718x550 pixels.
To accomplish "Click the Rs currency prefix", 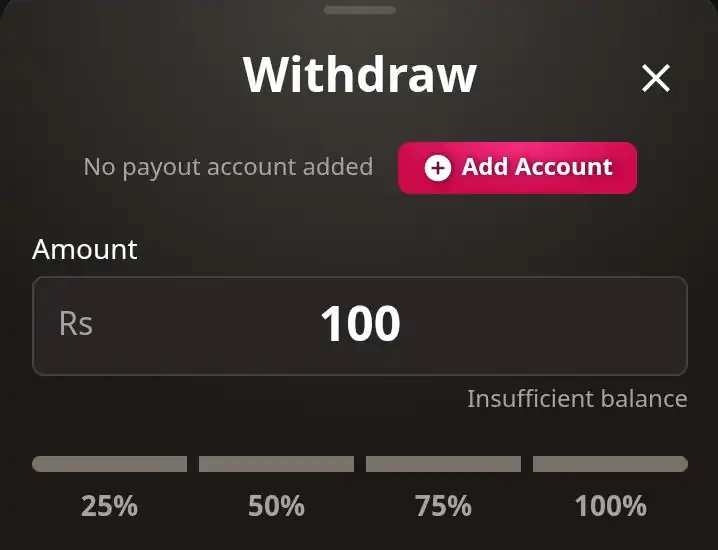I will pyautogui.click(x=76, y=324).
